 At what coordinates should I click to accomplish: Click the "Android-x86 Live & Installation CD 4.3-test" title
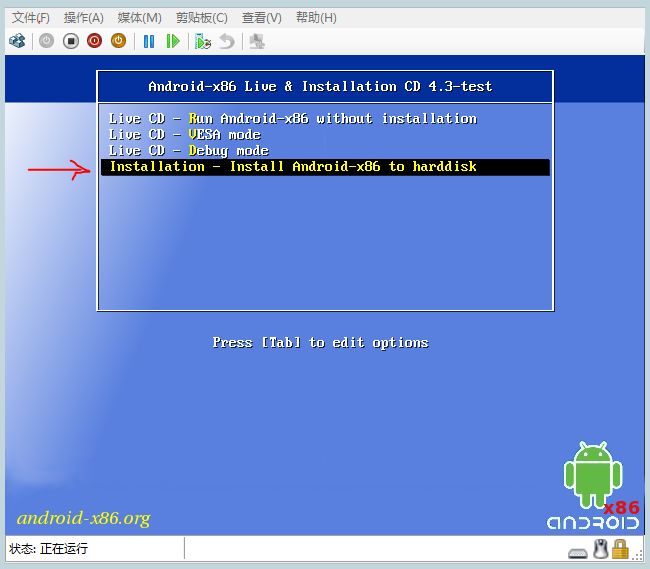click(x=320, y=87)
